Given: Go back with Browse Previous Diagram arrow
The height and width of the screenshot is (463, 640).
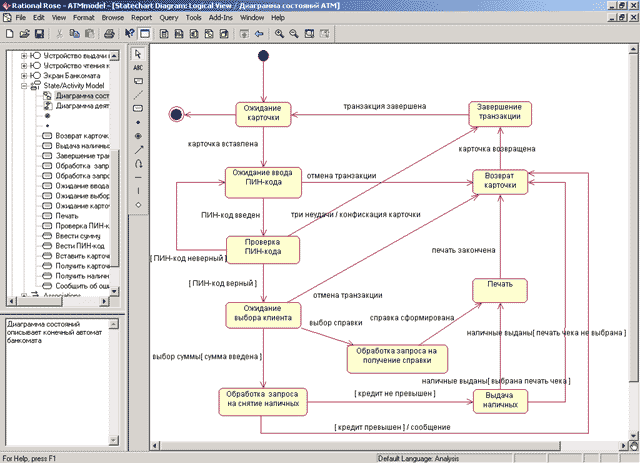Looking at the screenshot, I should click(x=259, y=33).
